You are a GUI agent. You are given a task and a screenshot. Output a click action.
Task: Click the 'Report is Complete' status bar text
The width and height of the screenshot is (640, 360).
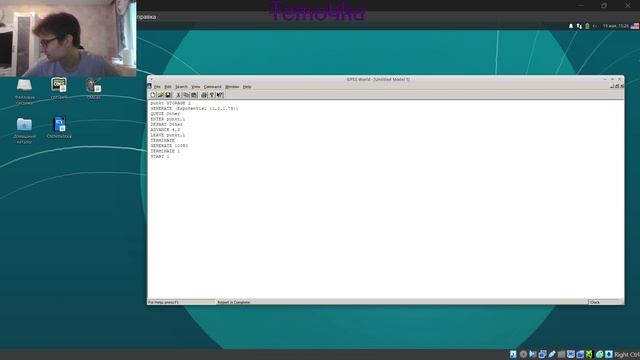point(233,302)
